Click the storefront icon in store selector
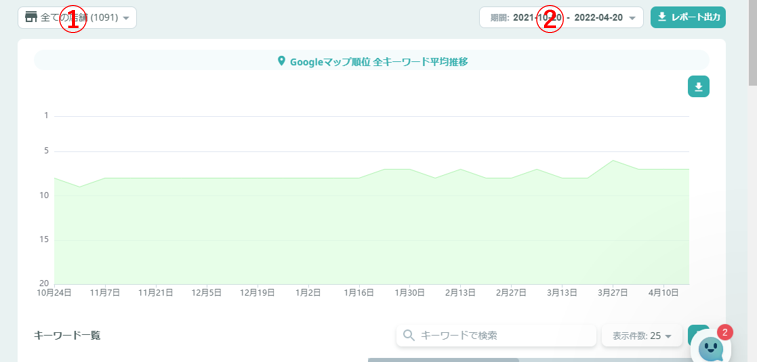Image resolution: width=757 pixels, height=363 pixels. pyautogui.click(x=31, y=17)
